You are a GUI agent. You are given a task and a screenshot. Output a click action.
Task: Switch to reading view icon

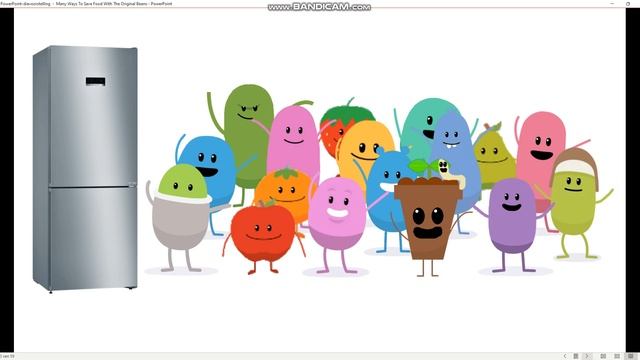[617, 356]
